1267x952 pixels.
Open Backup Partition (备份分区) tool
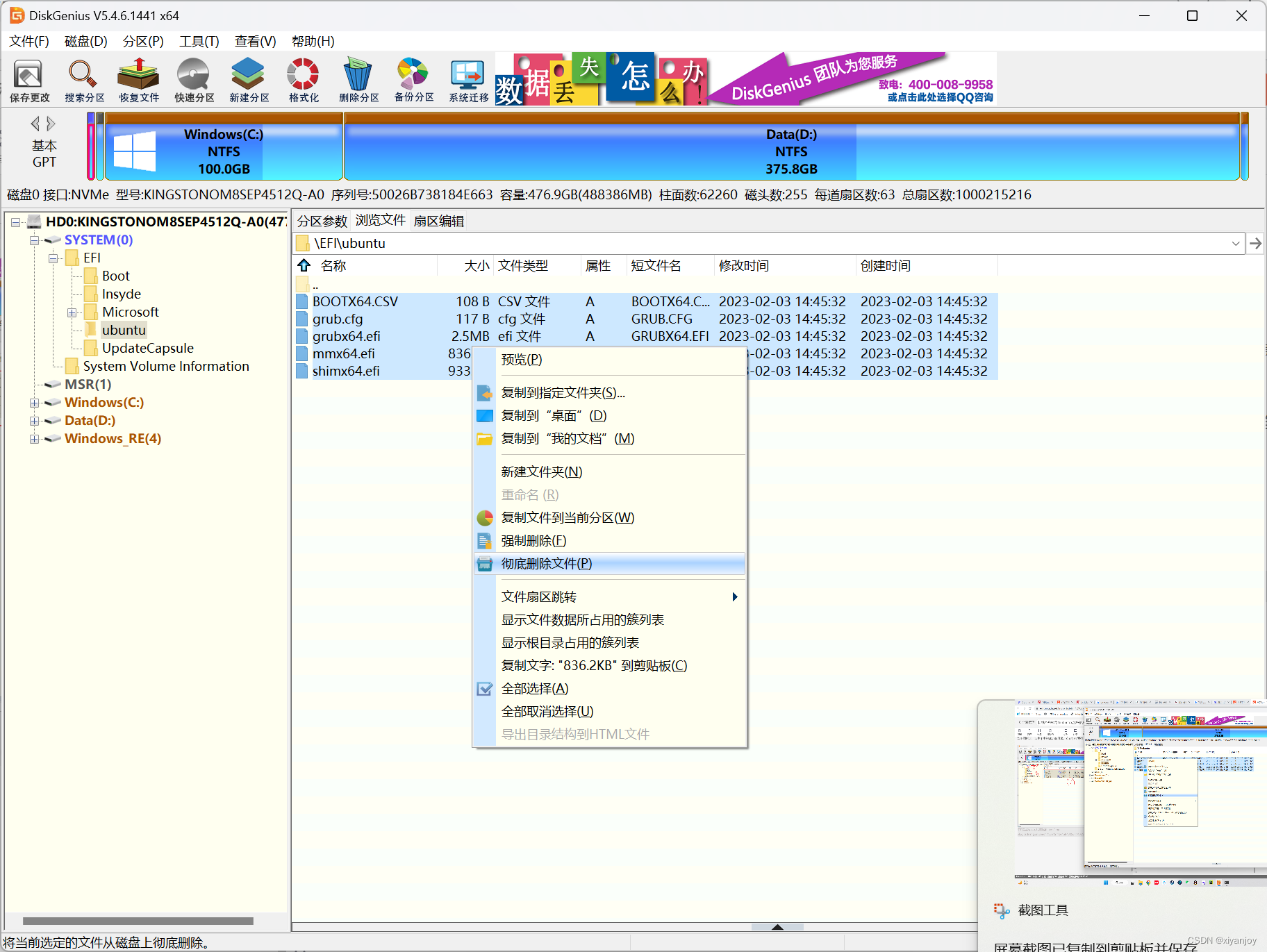(413, 80)
